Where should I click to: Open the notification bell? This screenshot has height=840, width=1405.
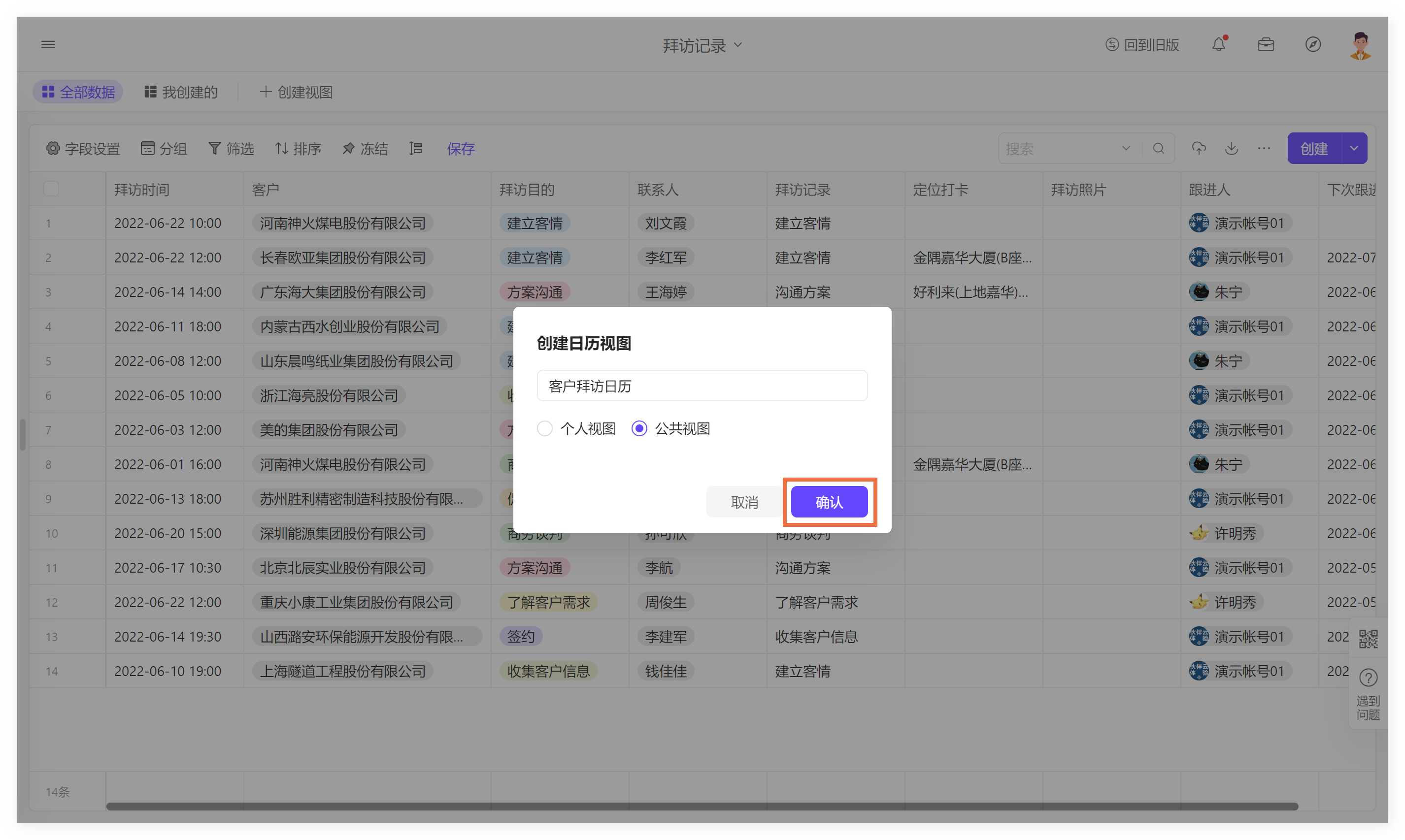(x=1218, y=44)
